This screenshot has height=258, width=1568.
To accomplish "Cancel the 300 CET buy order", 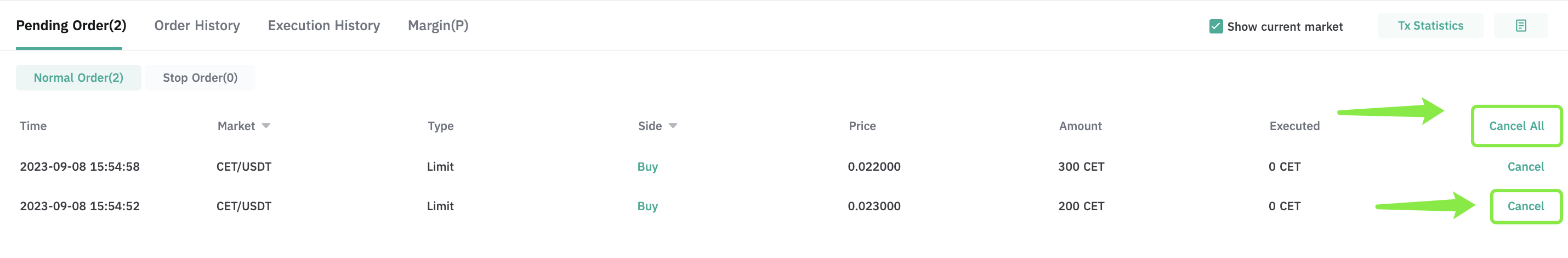I will click(1525, 166).
